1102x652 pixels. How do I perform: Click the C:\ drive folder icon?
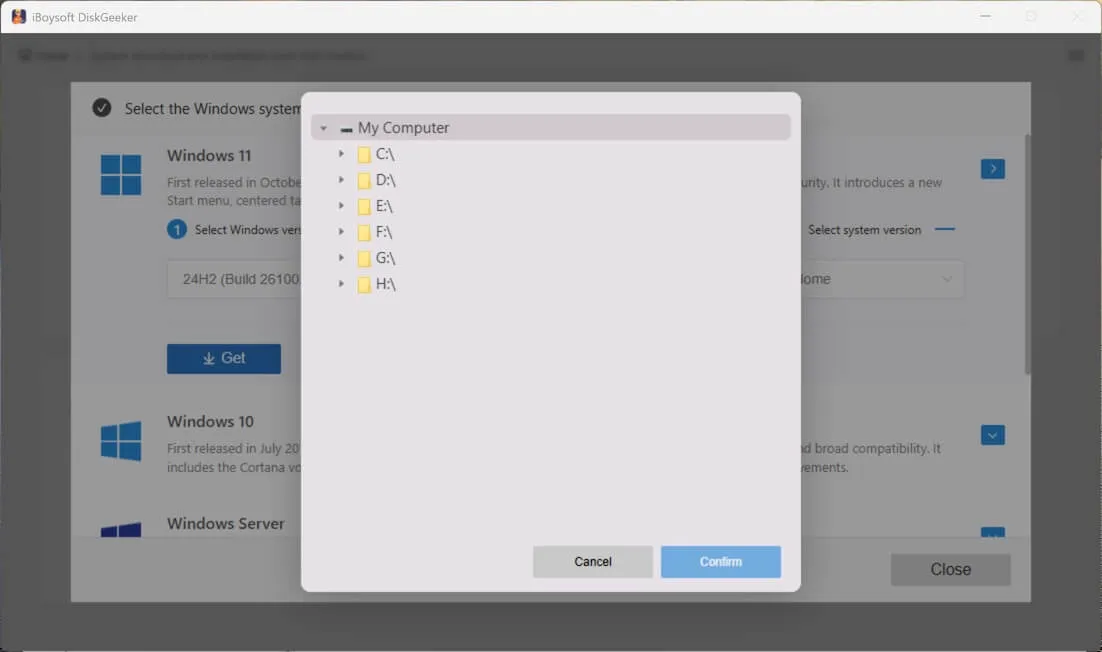(x=365, y=154)
